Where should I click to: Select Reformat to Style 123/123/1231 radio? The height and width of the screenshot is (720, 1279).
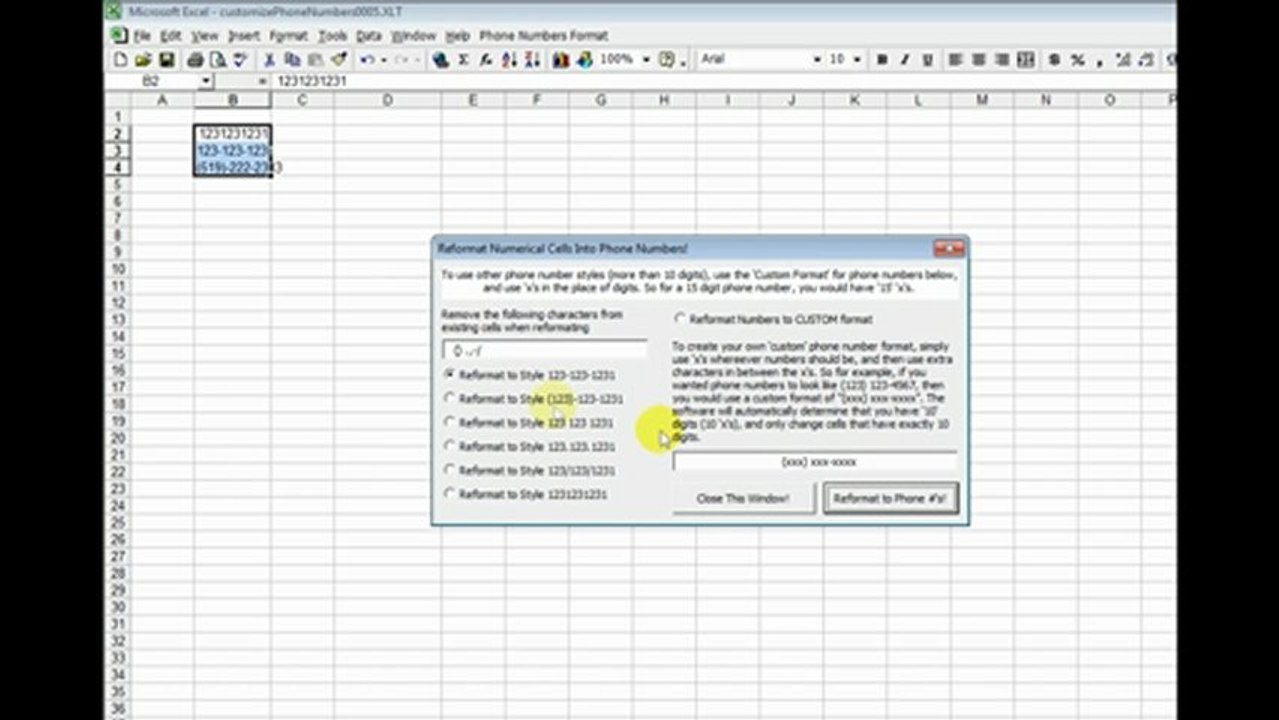pyautogui.click(x=450, y=470)
